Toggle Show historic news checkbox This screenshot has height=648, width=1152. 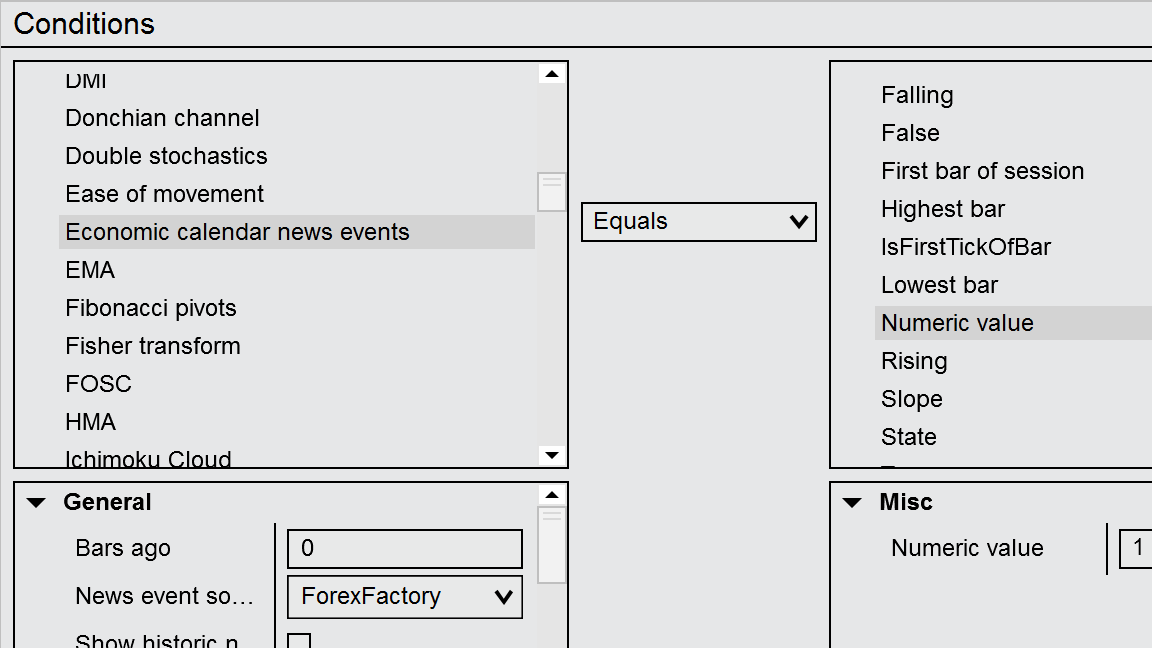click(x=299, y=641)
